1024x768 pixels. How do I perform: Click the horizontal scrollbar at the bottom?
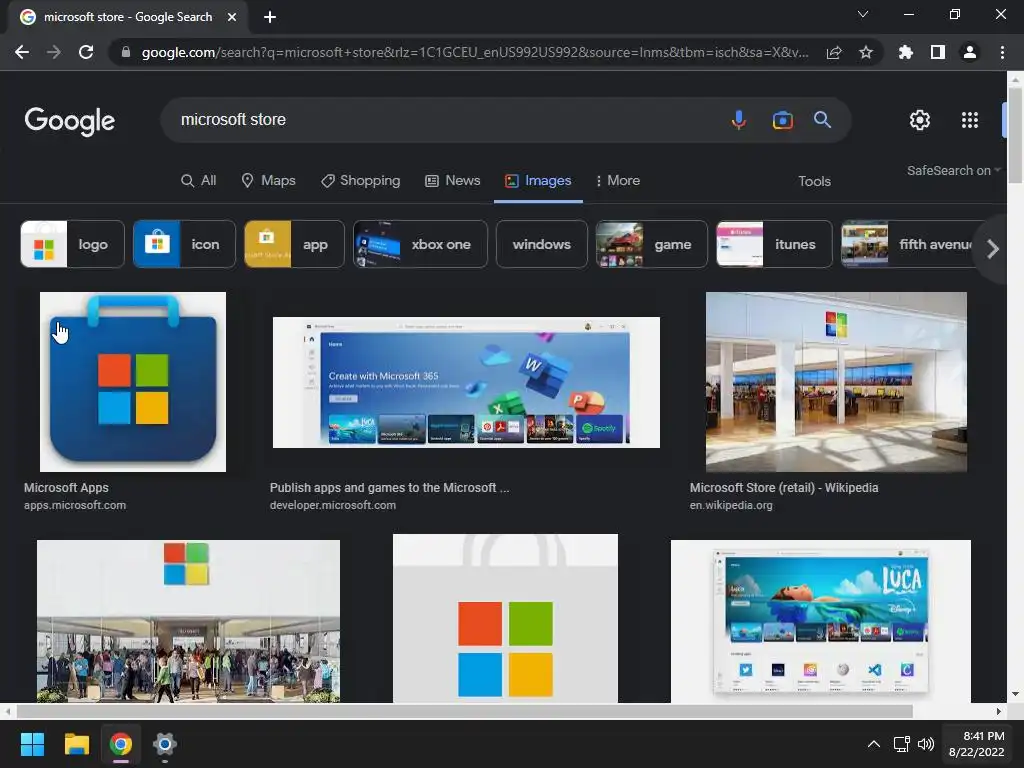pyautogui.click(x=464, y=711)
